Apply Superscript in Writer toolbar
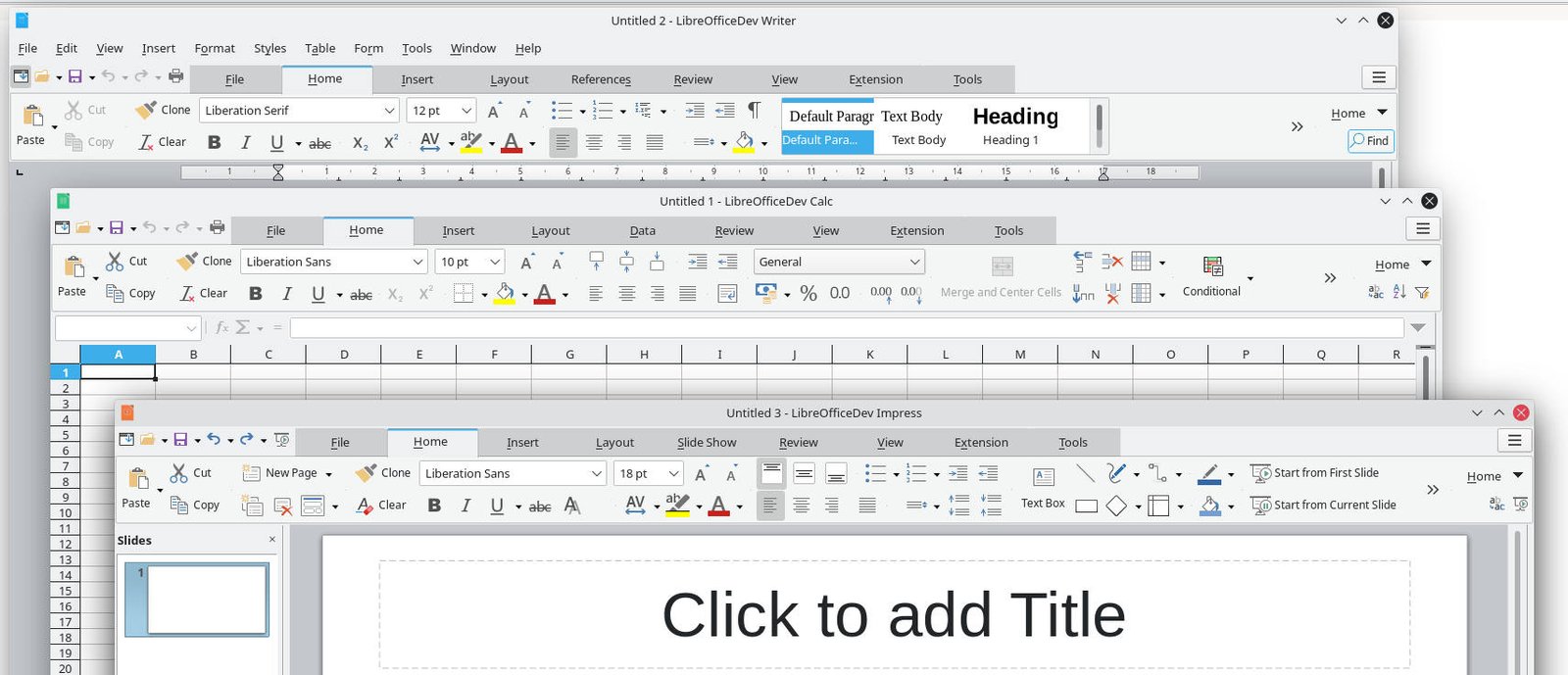 click(x=390, y=142)
